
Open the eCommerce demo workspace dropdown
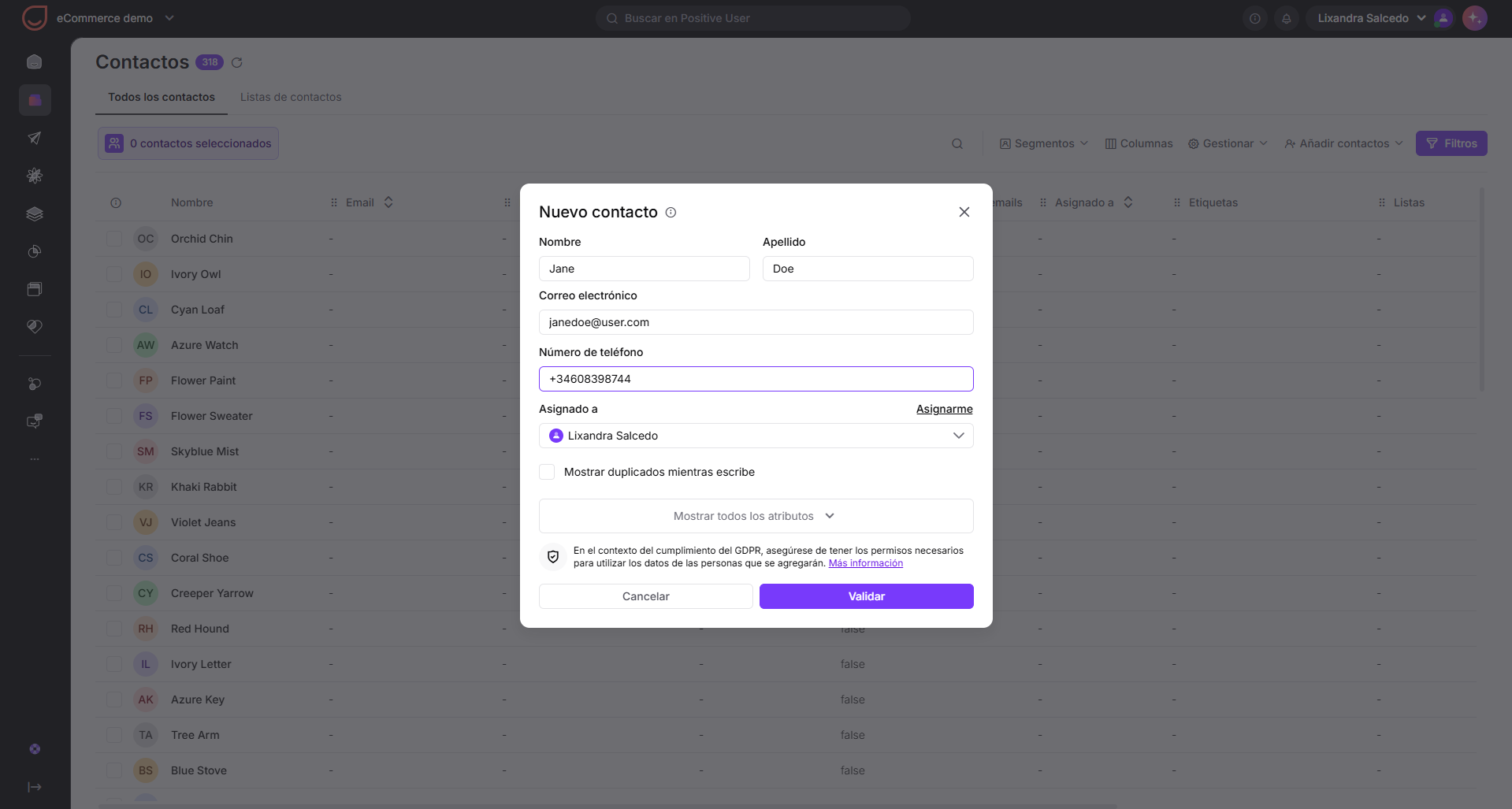pyautogui.click(x=115, y=18)
